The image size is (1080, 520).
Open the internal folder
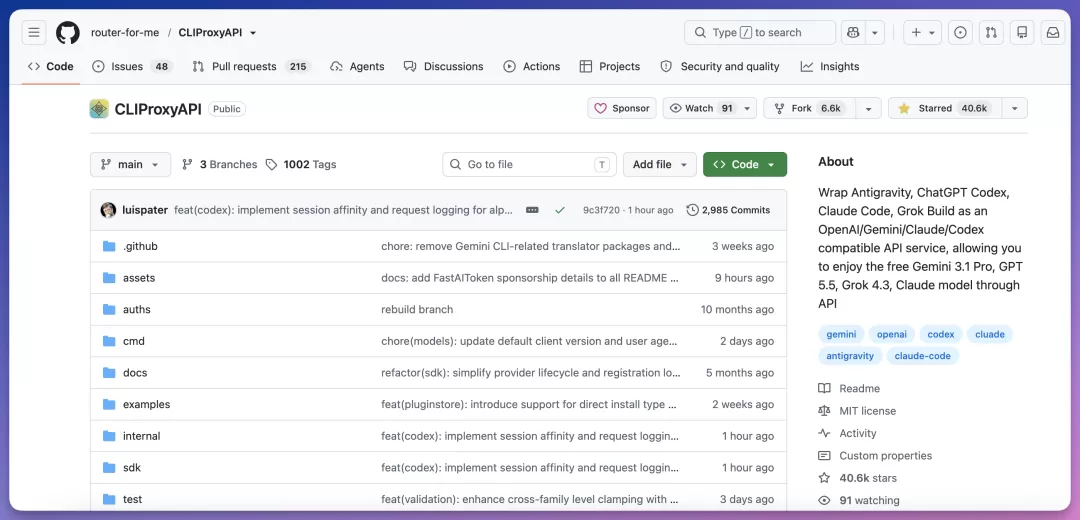click(142, 436)
